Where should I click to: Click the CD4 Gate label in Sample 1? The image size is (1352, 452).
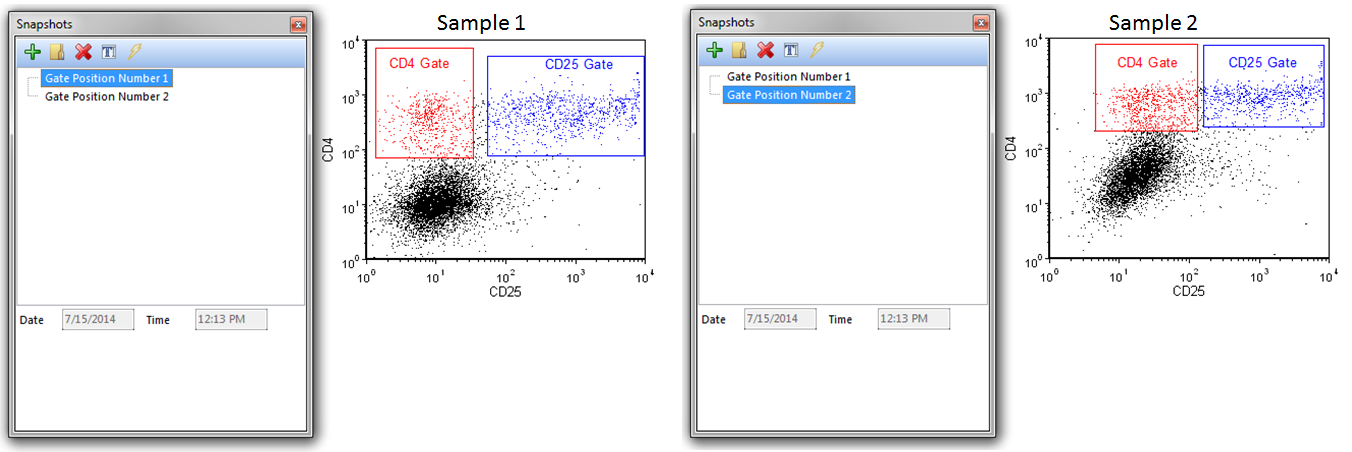pos(419,64)
